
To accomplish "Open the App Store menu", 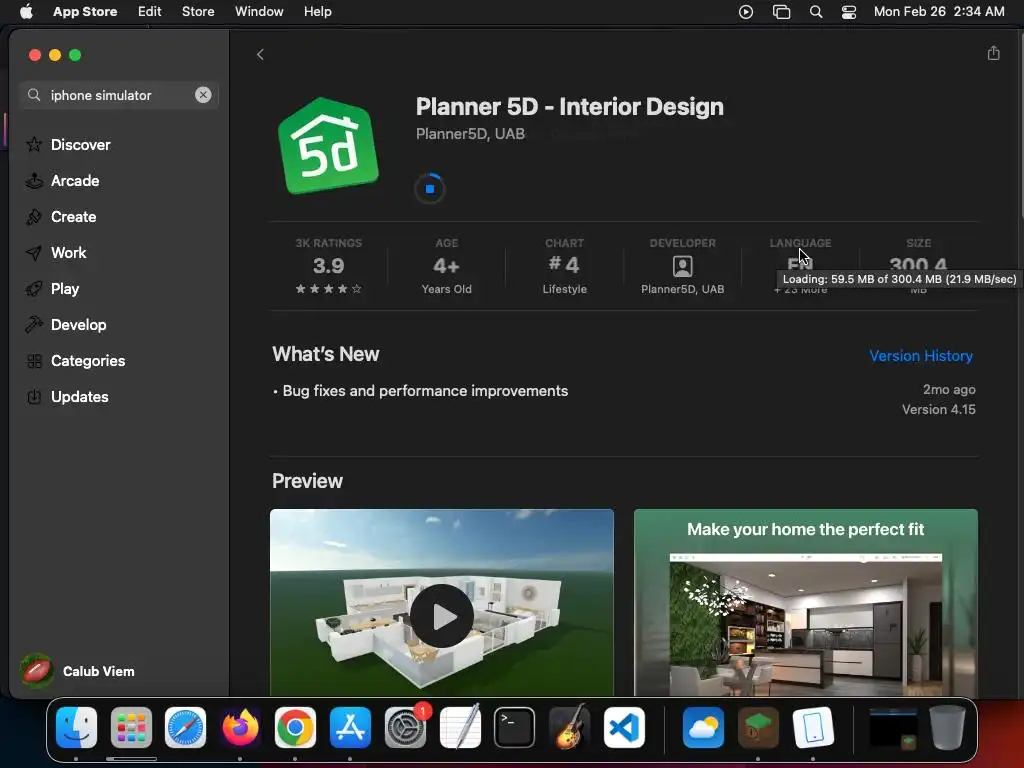I will click(x=85, y=12).
